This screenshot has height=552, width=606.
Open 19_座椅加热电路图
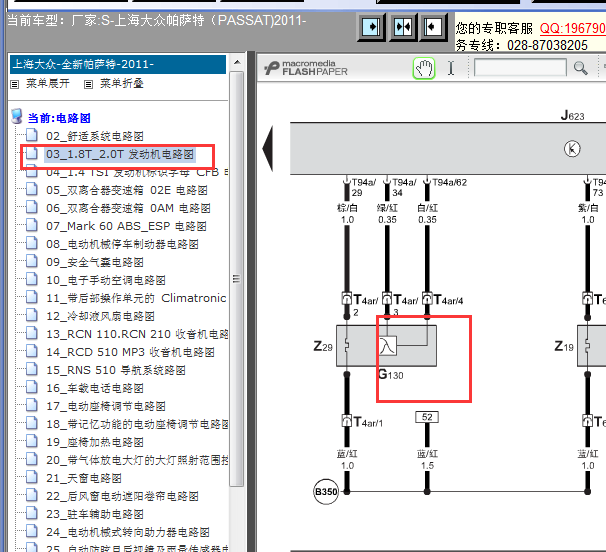click(95, 442)
